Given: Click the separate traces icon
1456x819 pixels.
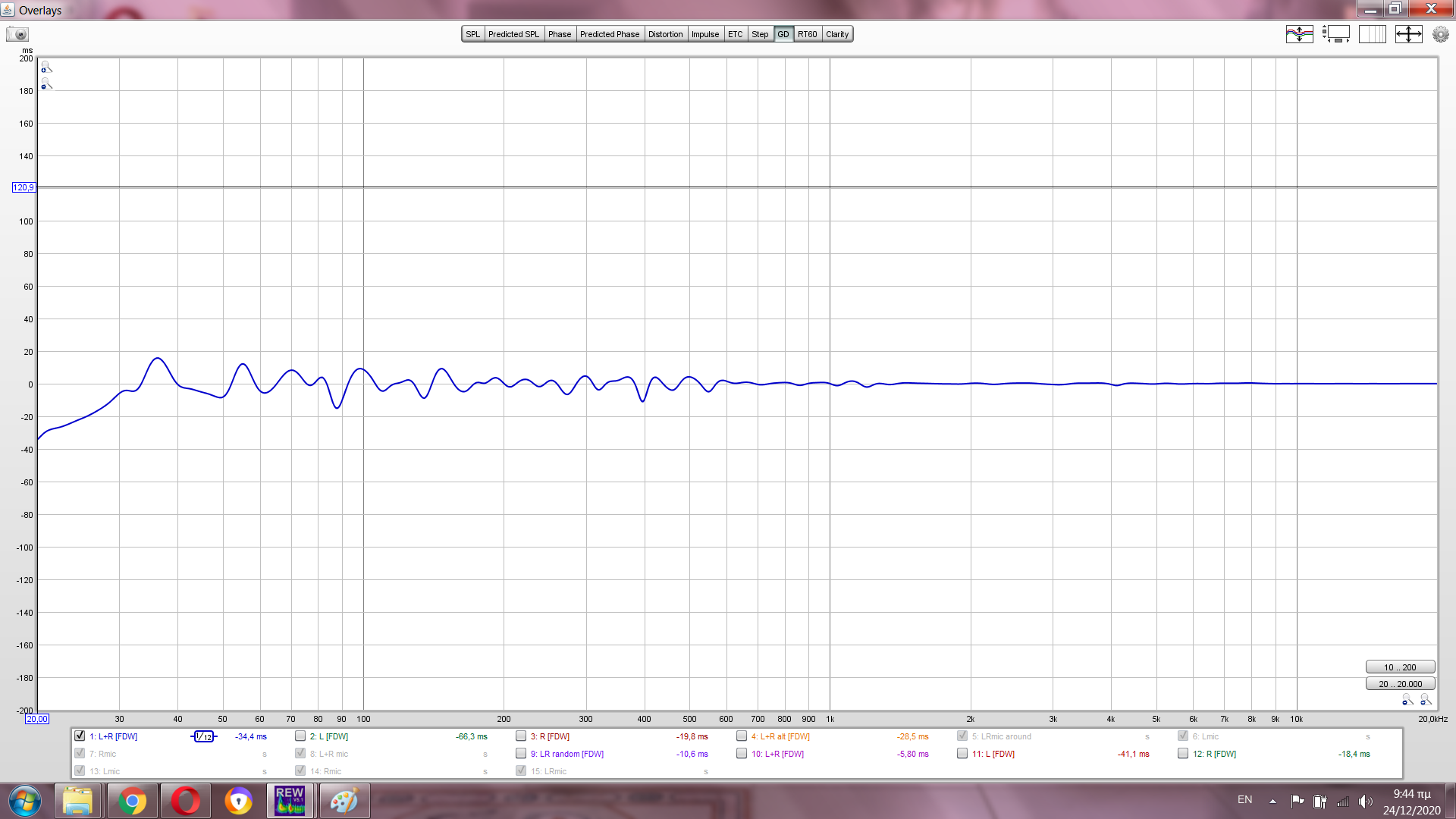Looking at the screenshot, I should (x=1299, y=34).
